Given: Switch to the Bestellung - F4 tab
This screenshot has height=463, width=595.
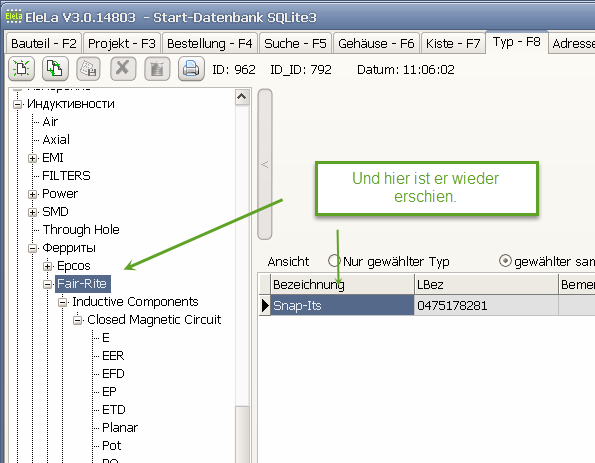Looking at the screenshot, I should pyautogui.click(x=209, y=43).
